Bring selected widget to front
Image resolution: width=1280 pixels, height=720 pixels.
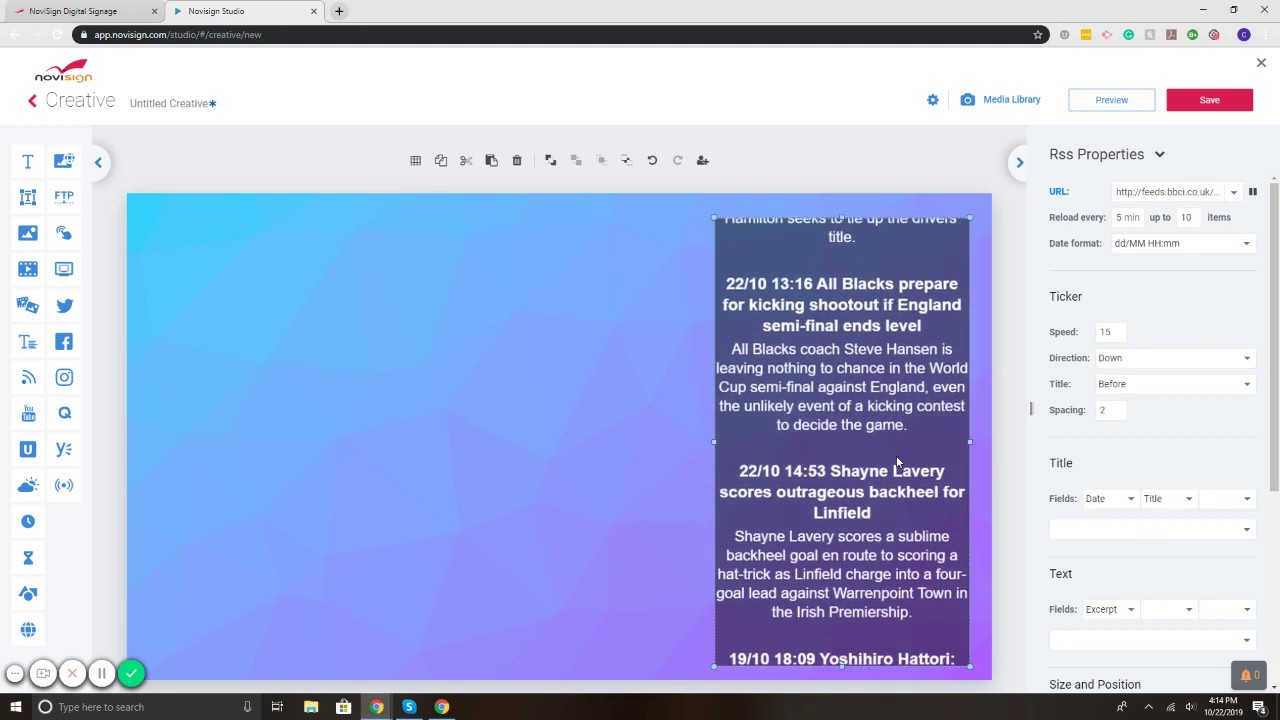point(551,160)
